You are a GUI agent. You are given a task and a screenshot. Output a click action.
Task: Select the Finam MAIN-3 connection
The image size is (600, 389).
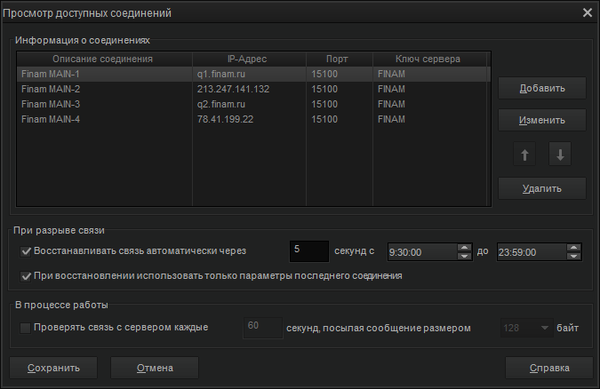point(254,104)
